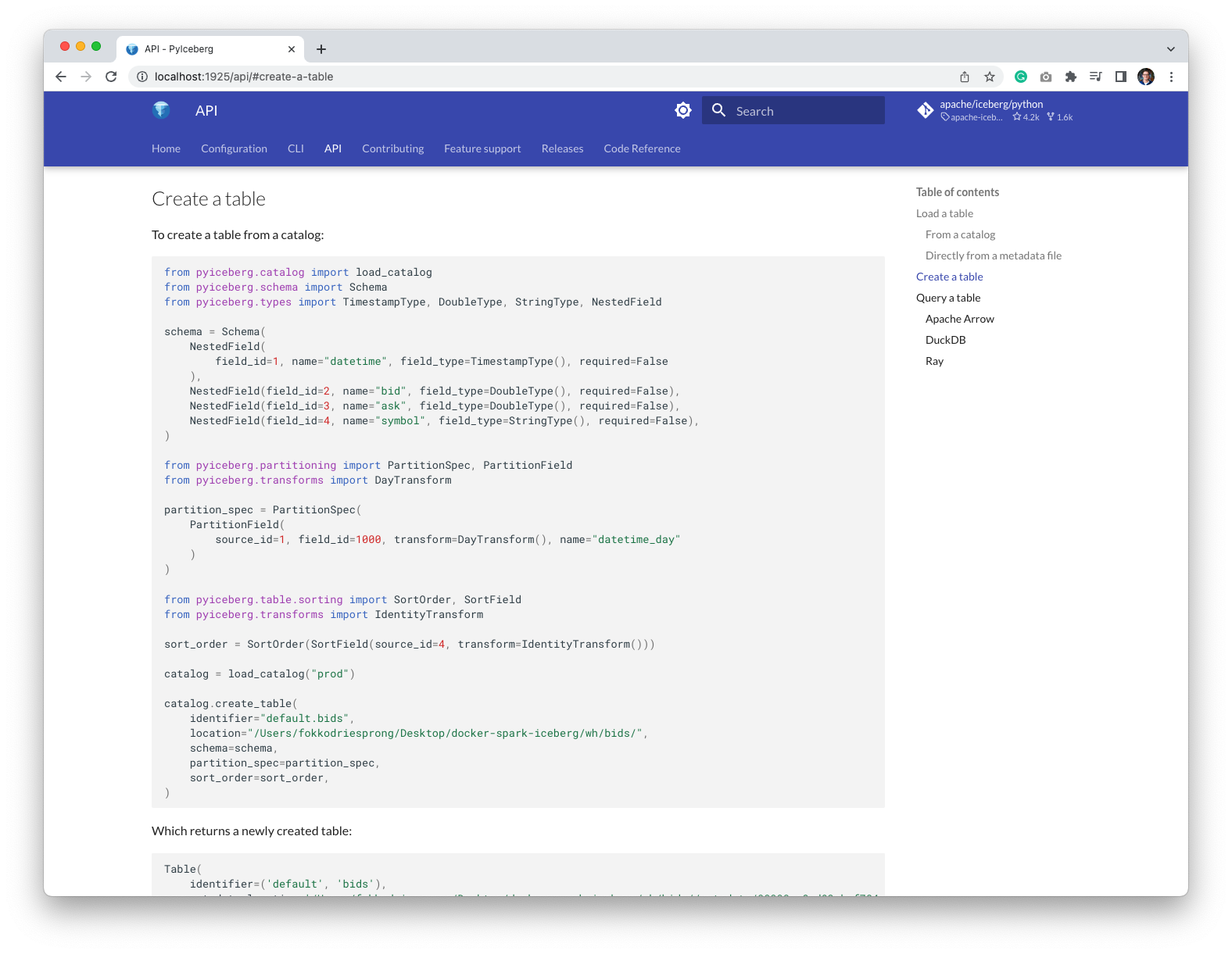
Task: Click the browser back arrow
Action: click(61, 77)
